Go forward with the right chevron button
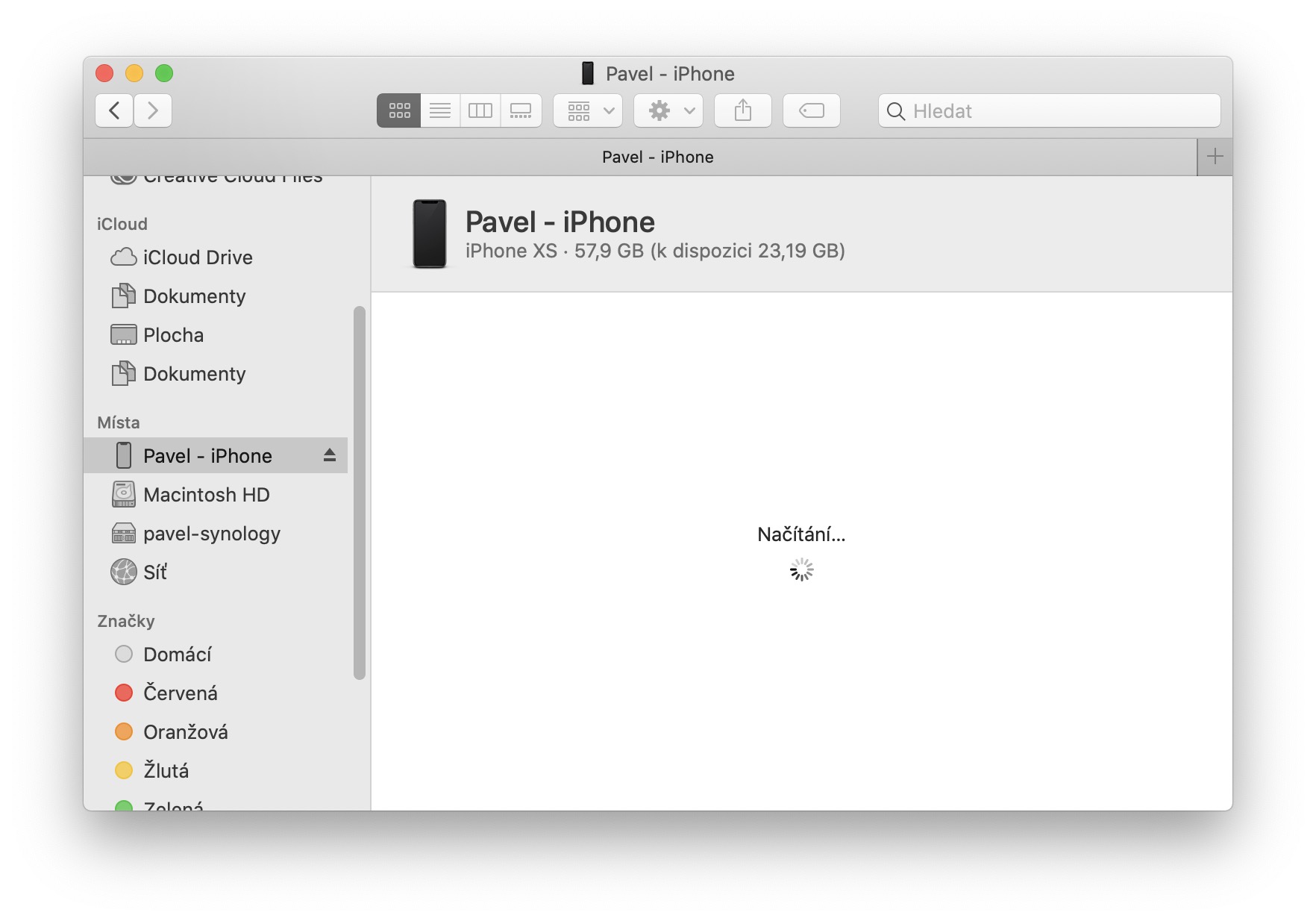This screenshot has height=921, width=1316. 153,110
